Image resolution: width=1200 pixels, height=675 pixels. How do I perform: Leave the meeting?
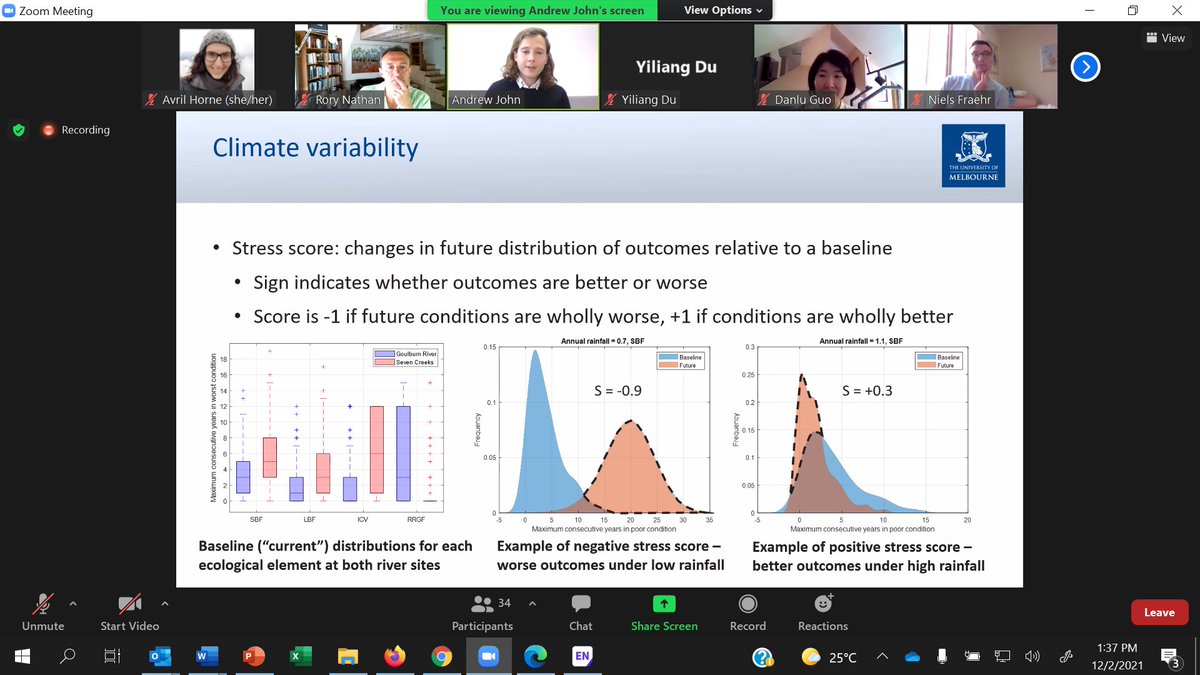click(x=1159, y=612)
